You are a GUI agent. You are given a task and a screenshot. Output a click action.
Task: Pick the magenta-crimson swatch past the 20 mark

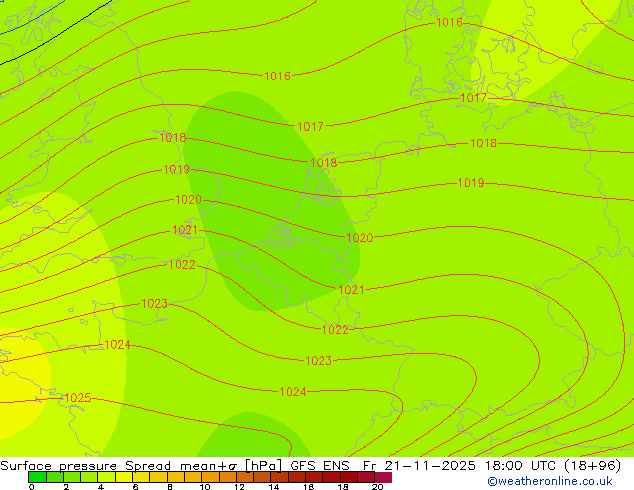(383, 477)
